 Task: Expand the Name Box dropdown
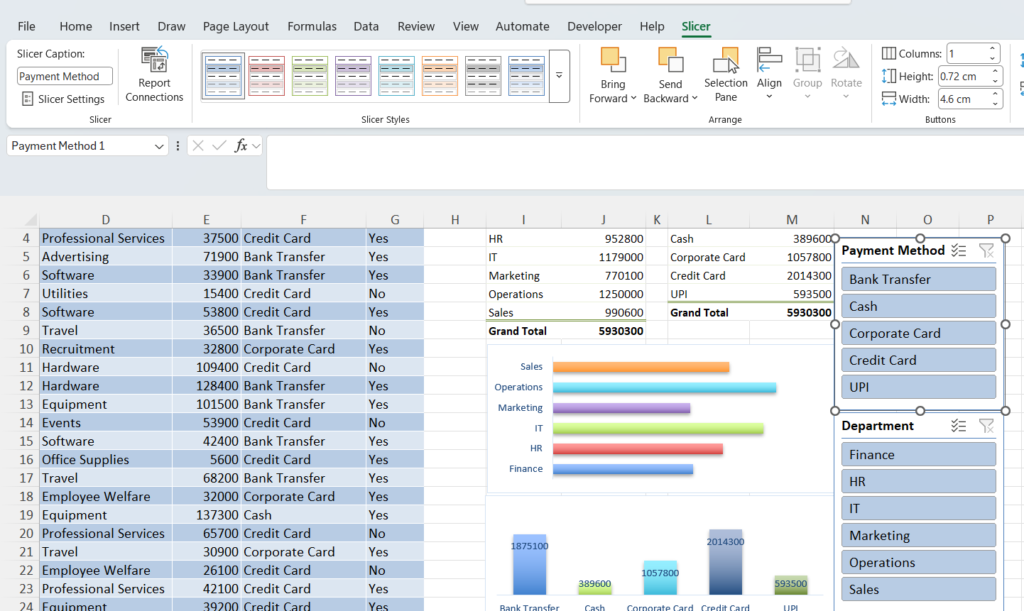coord(159,146)
